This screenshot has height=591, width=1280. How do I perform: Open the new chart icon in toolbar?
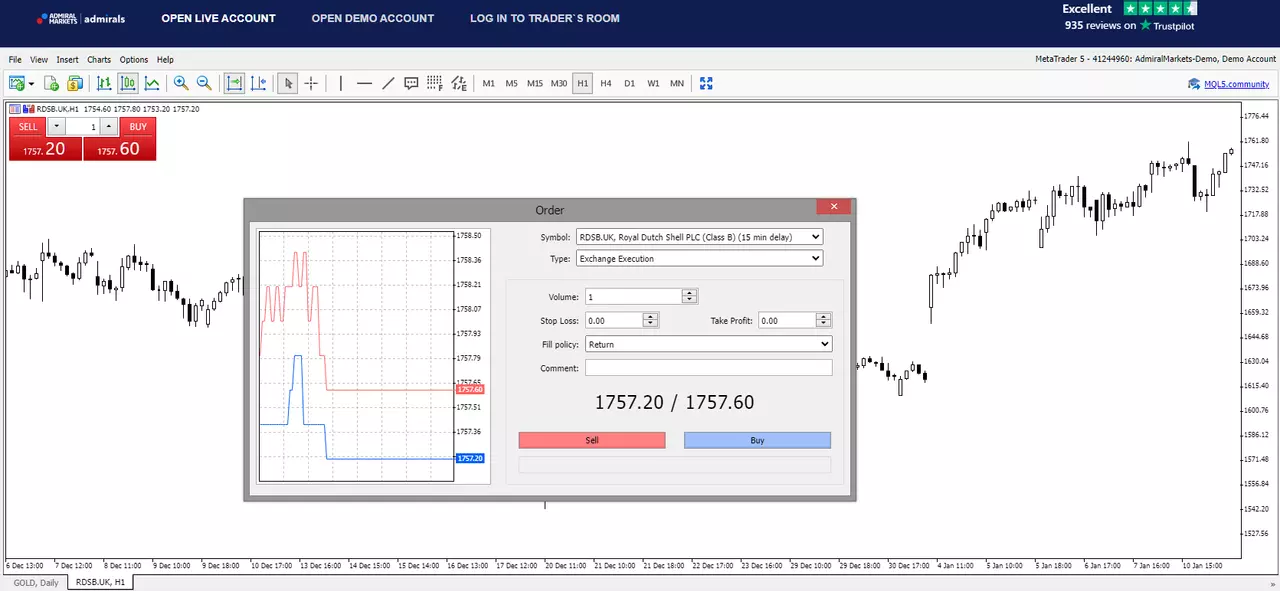pos(17,84)
